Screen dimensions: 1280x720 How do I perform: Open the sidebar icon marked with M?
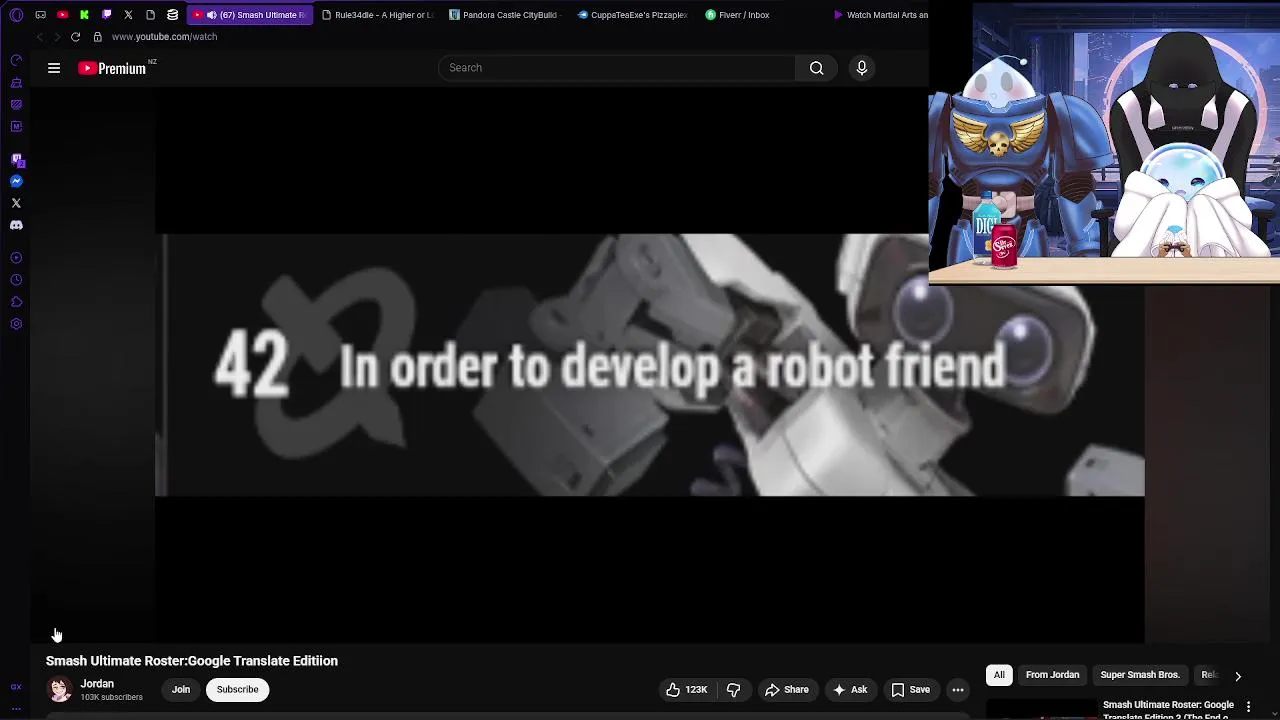pos(16,126)
